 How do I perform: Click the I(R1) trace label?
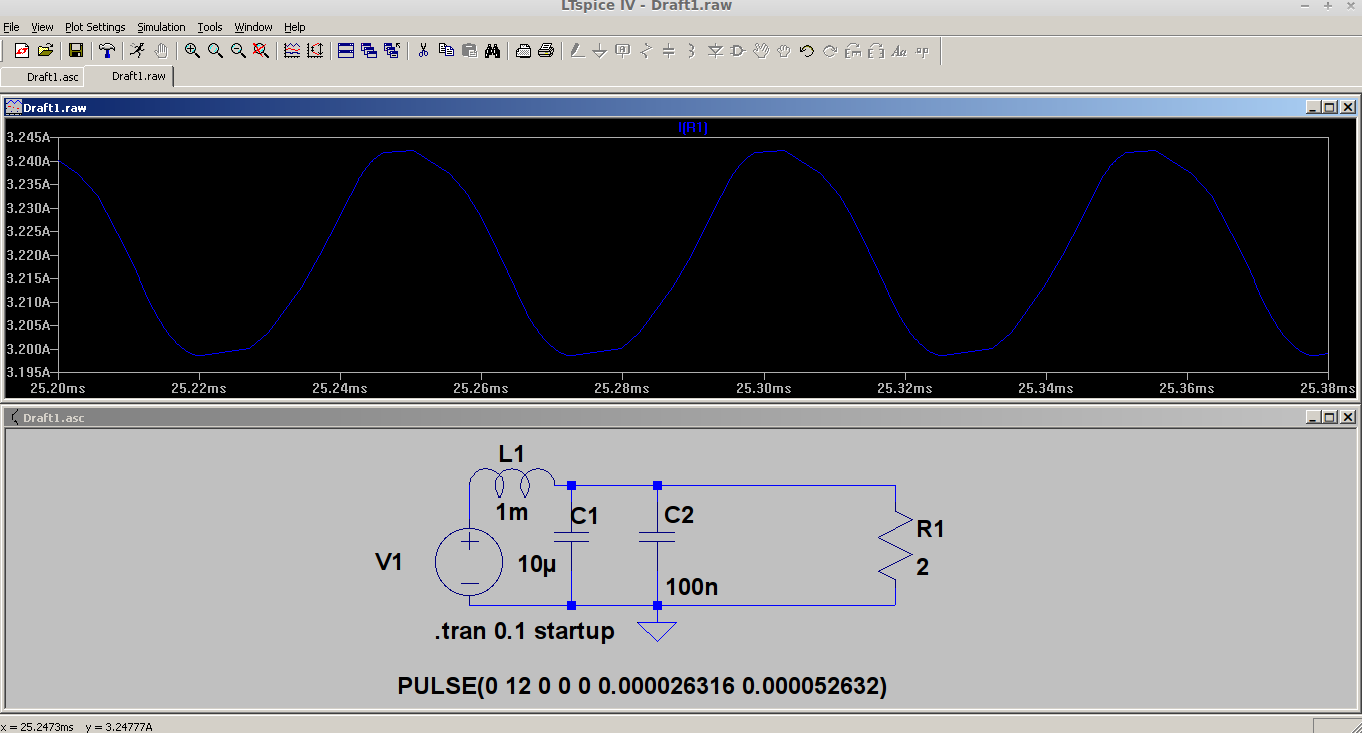point(693,127)
